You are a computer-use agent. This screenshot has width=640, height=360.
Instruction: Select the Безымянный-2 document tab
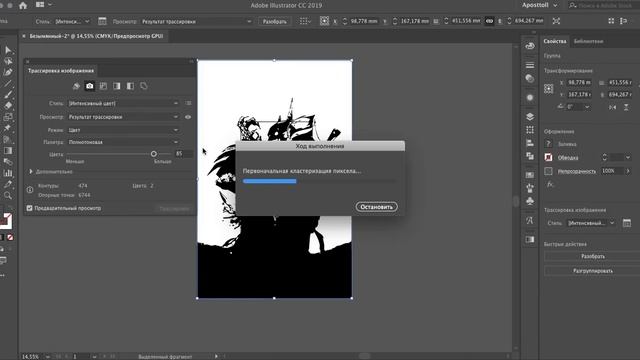[x=96, y=36]
